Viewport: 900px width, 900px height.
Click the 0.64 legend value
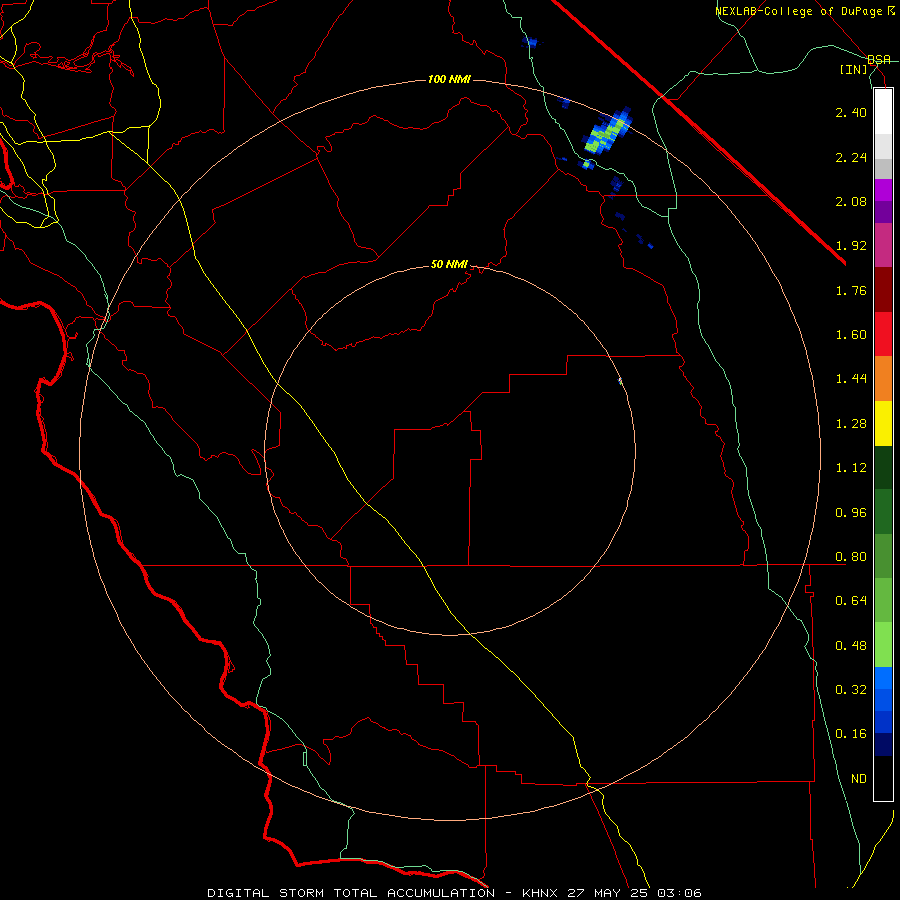851,601
